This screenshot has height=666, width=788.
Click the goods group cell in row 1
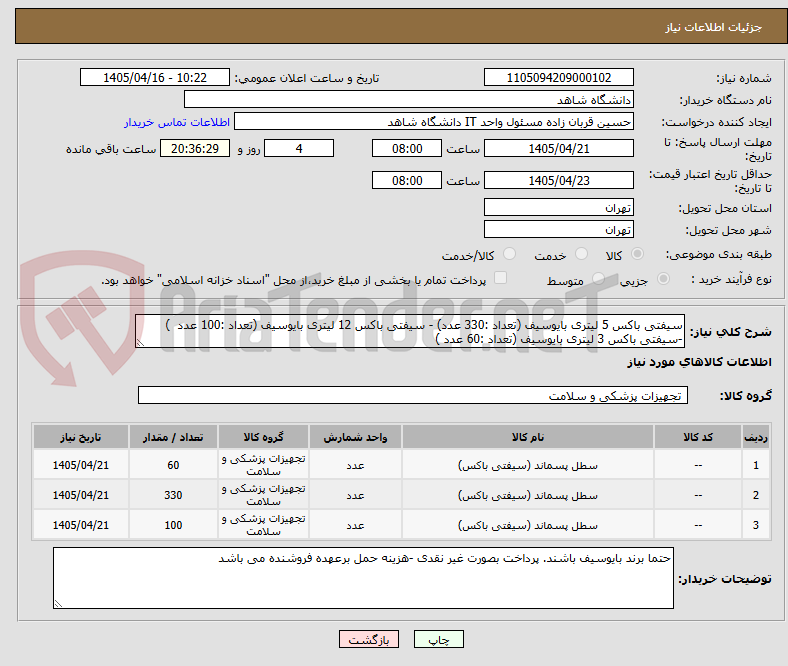pyautogui.click(x=263, y=465)
